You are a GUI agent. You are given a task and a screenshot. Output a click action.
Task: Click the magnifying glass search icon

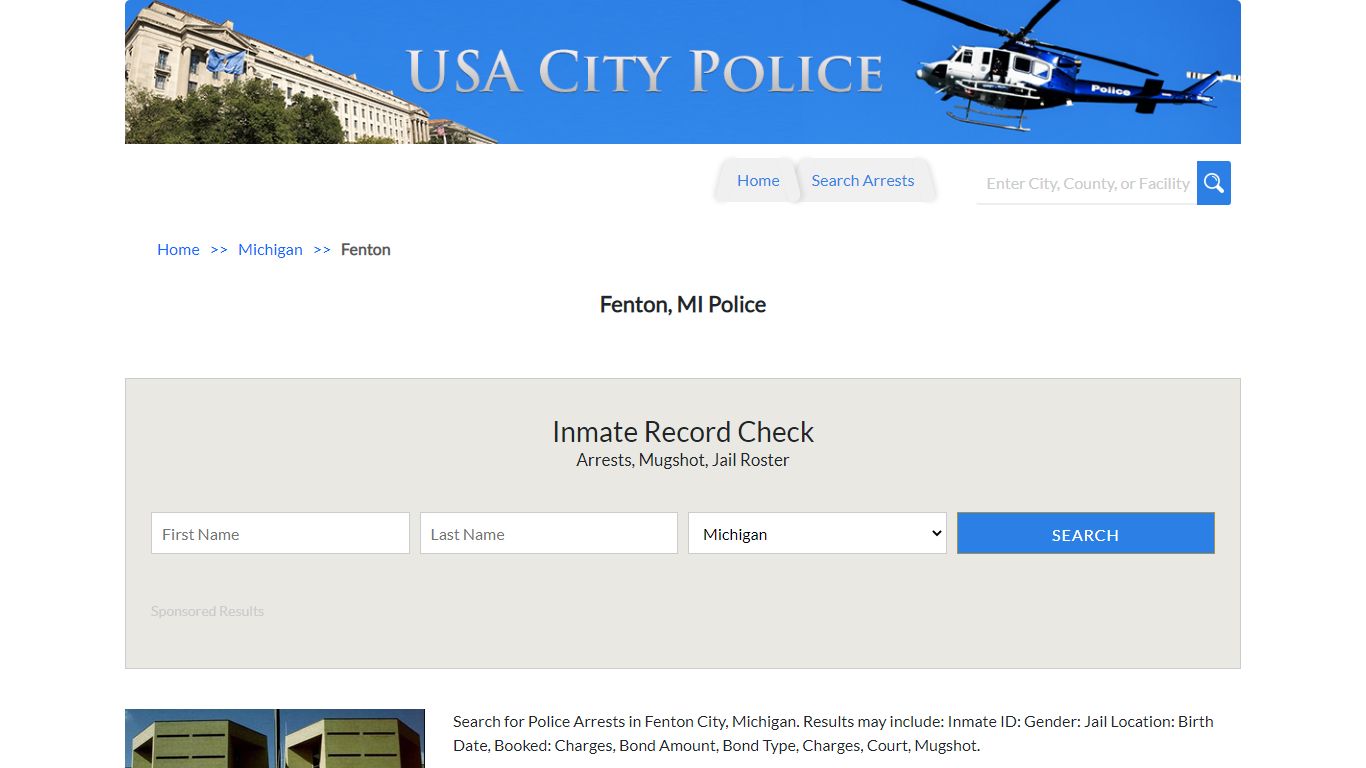click(1213, 183)
